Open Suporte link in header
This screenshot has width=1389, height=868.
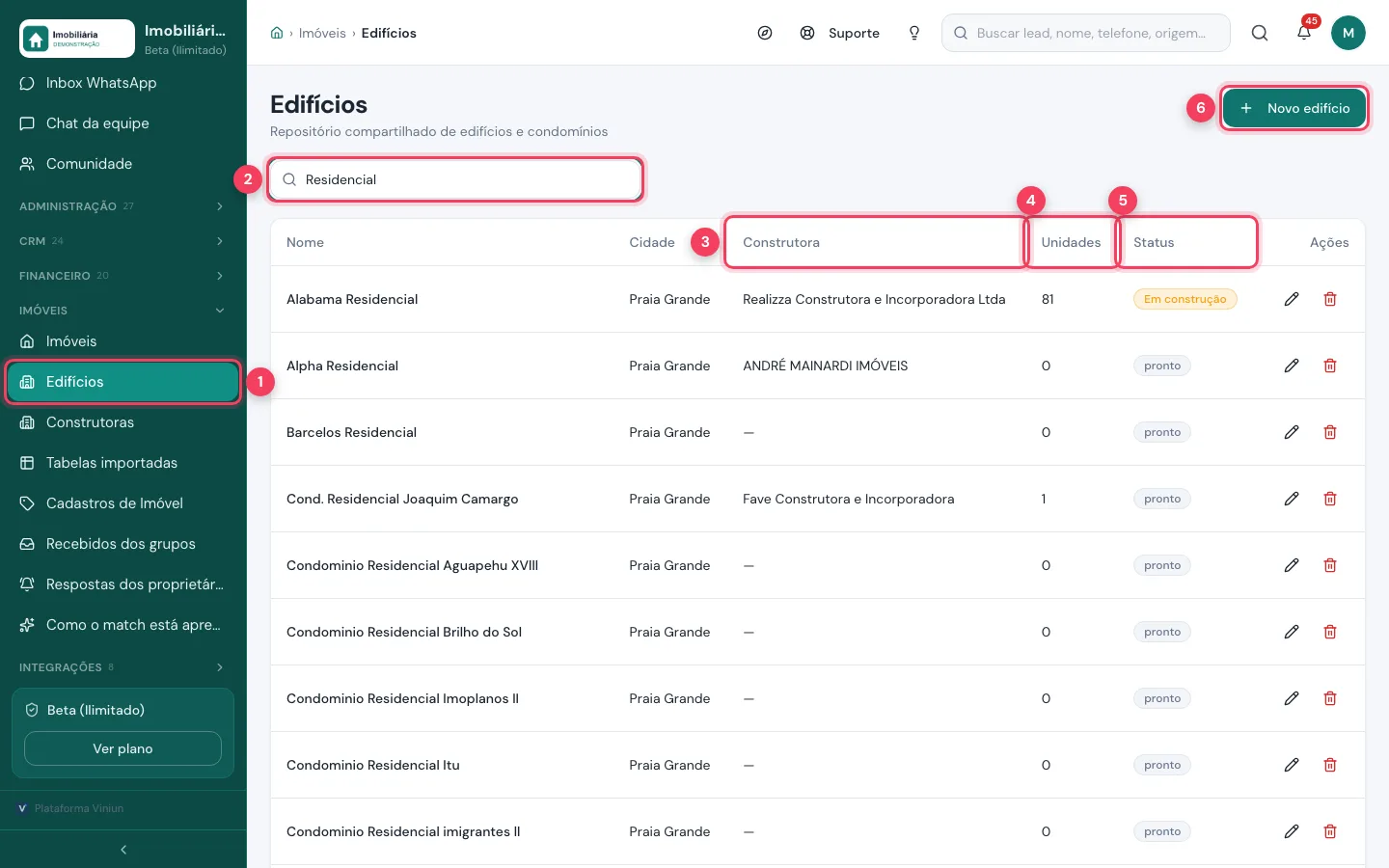[840, 33]
